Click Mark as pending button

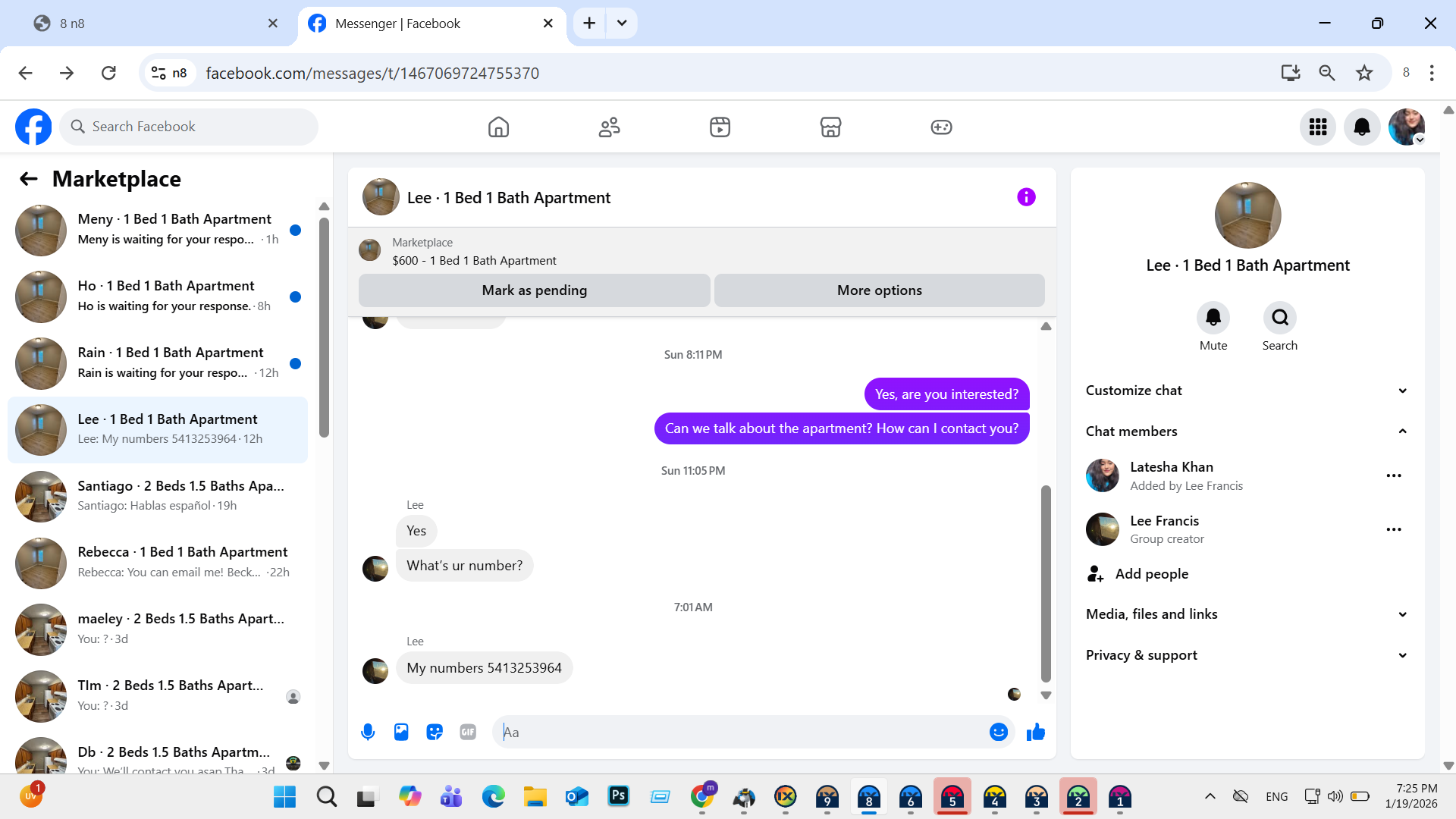[534, 290]
